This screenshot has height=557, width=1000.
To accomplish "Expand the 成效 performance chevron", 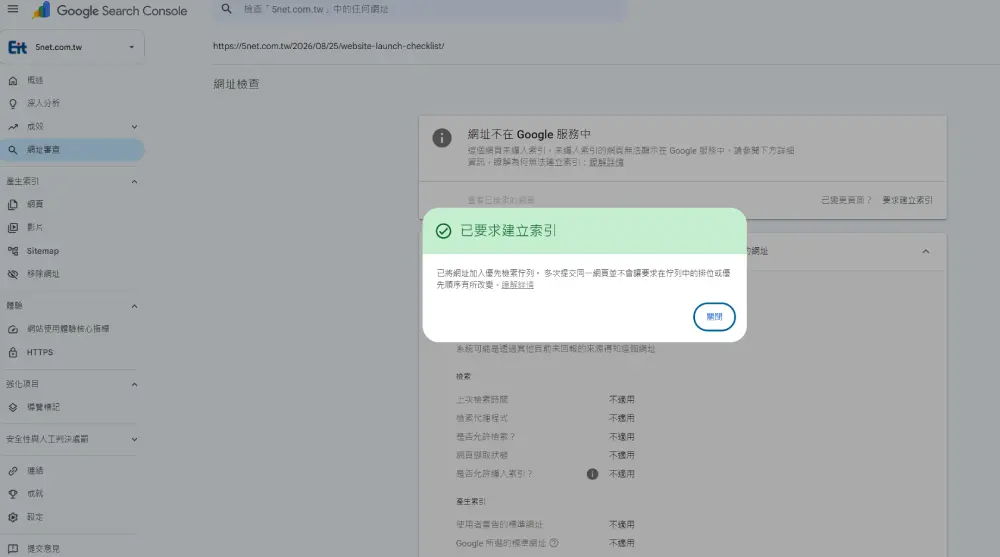I will (134, 127).
